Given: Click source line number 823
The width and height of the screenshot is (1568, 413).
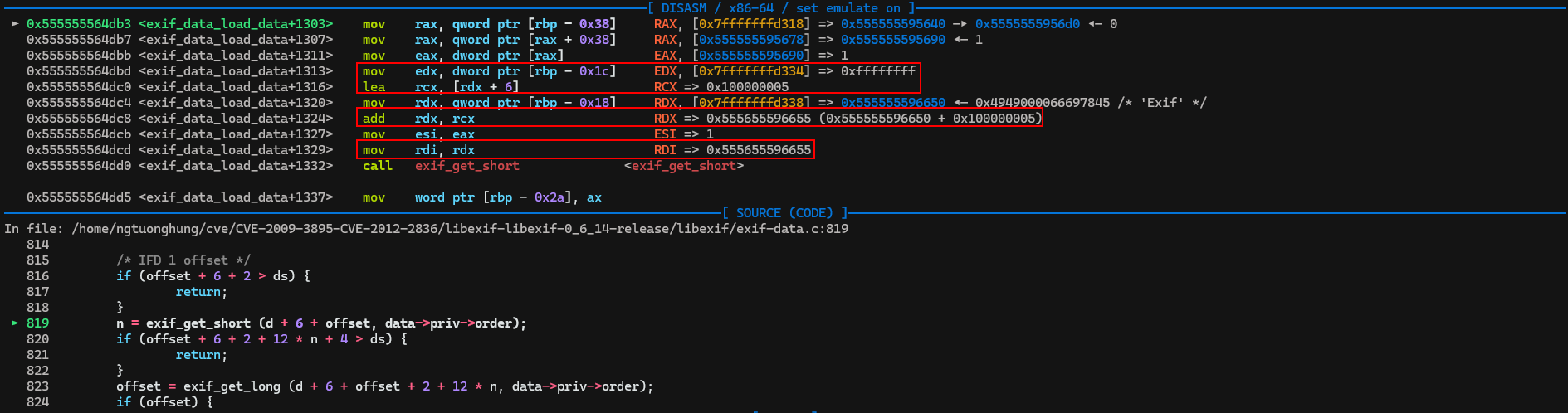Looking at the screenshot, I should 37,386.
